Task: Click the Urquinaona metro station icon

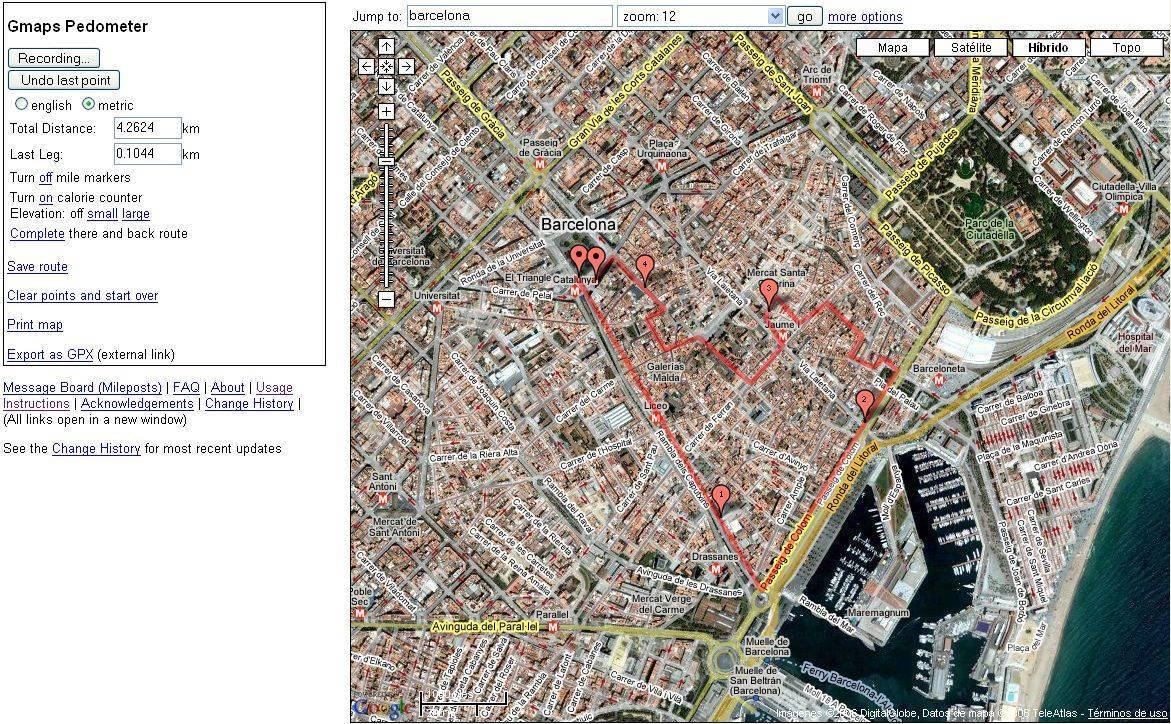Action: pos(662,166)
